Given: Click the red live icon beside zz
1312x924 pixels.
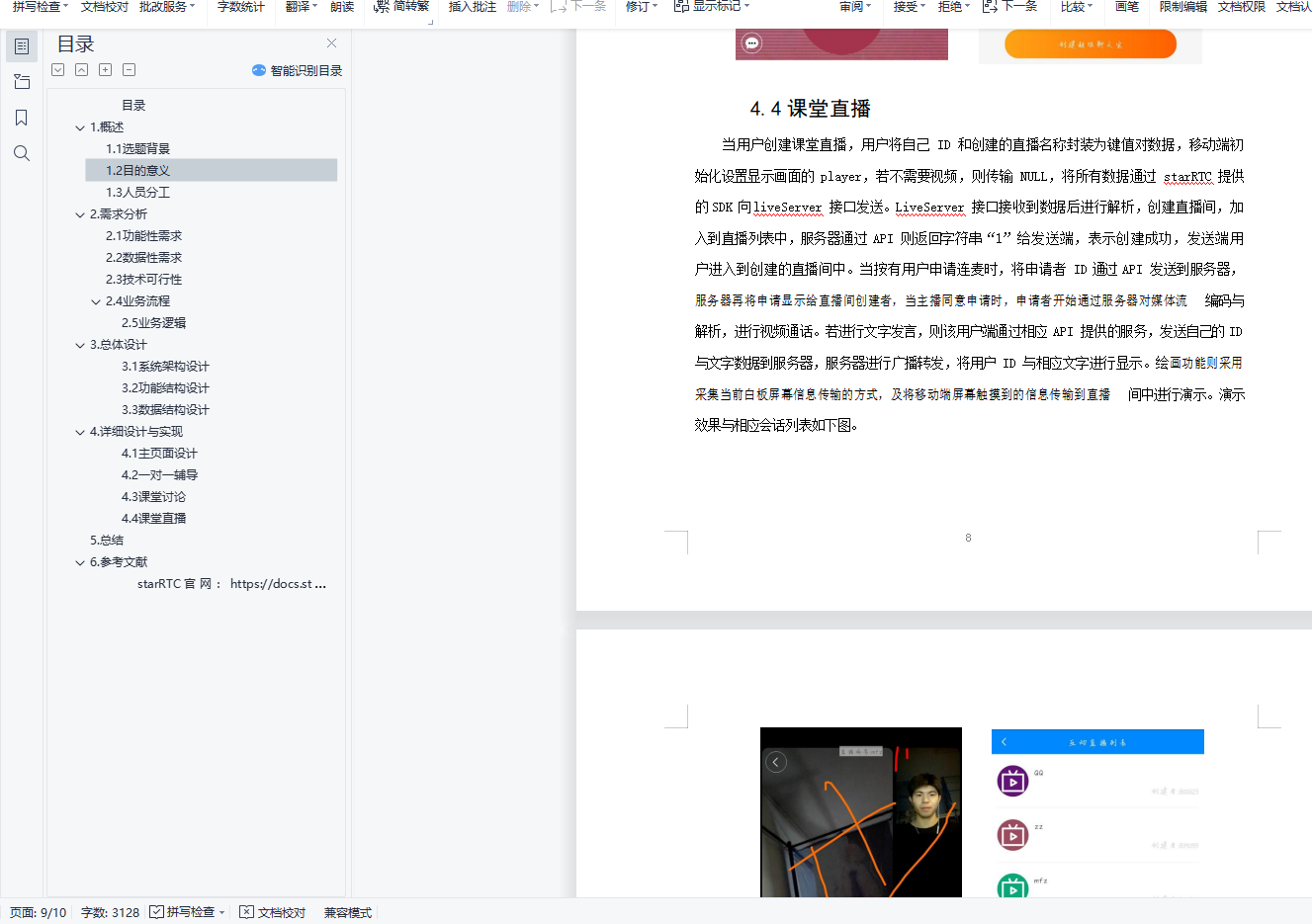Looking at the screenshot, I should point(1012,835).
